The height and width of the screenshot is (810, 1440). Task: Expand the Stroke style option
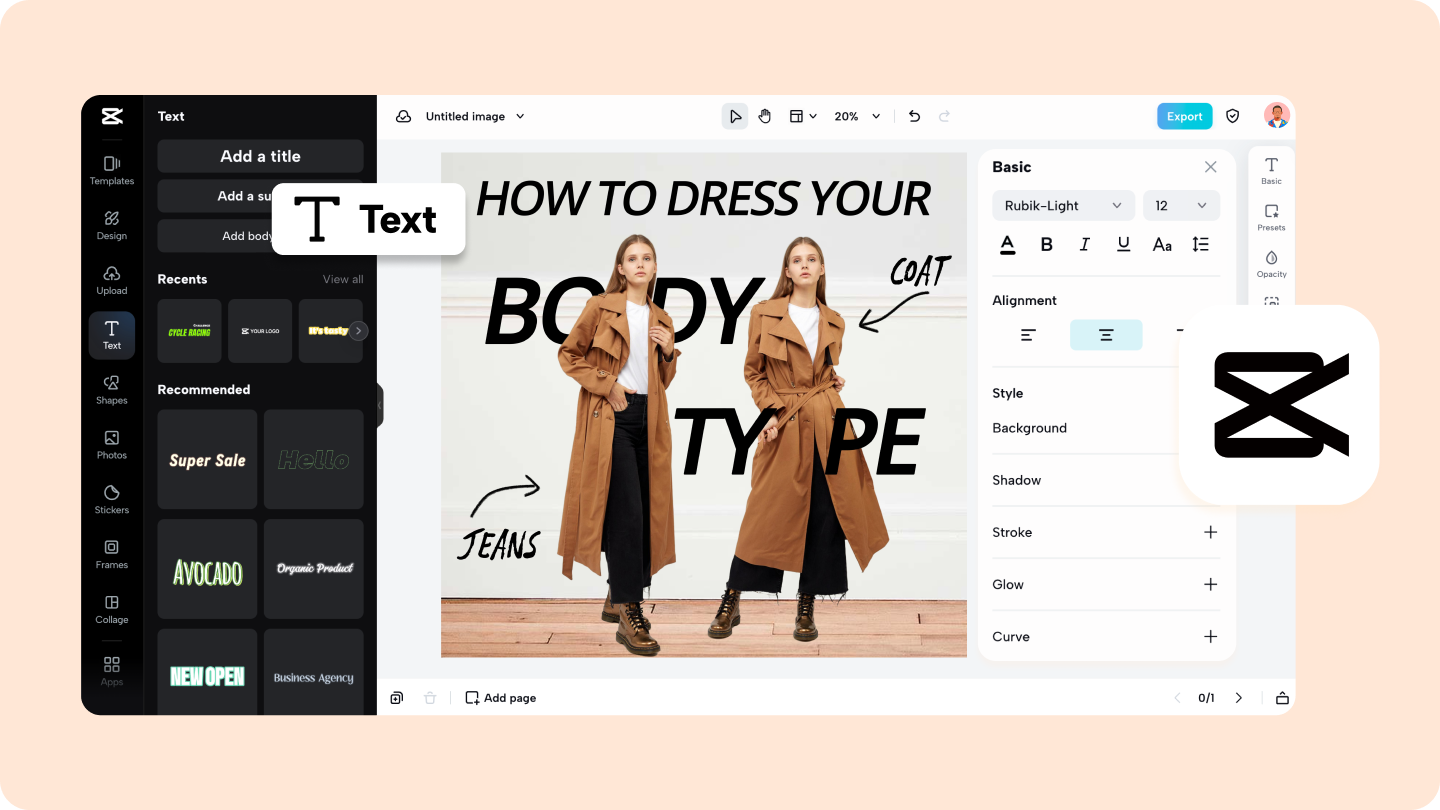[1210, 532]
